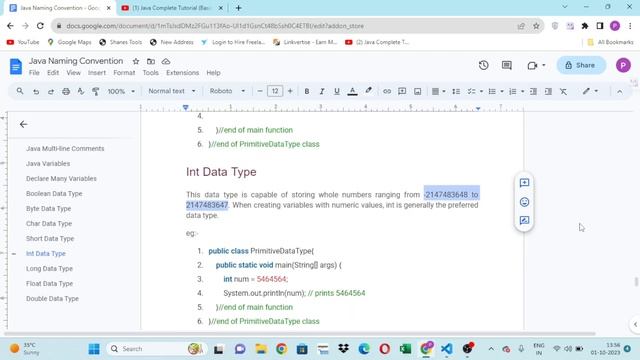Hide the menus with the chevron
This screenshot has height=360, width=640.
(x=620, y=91)
